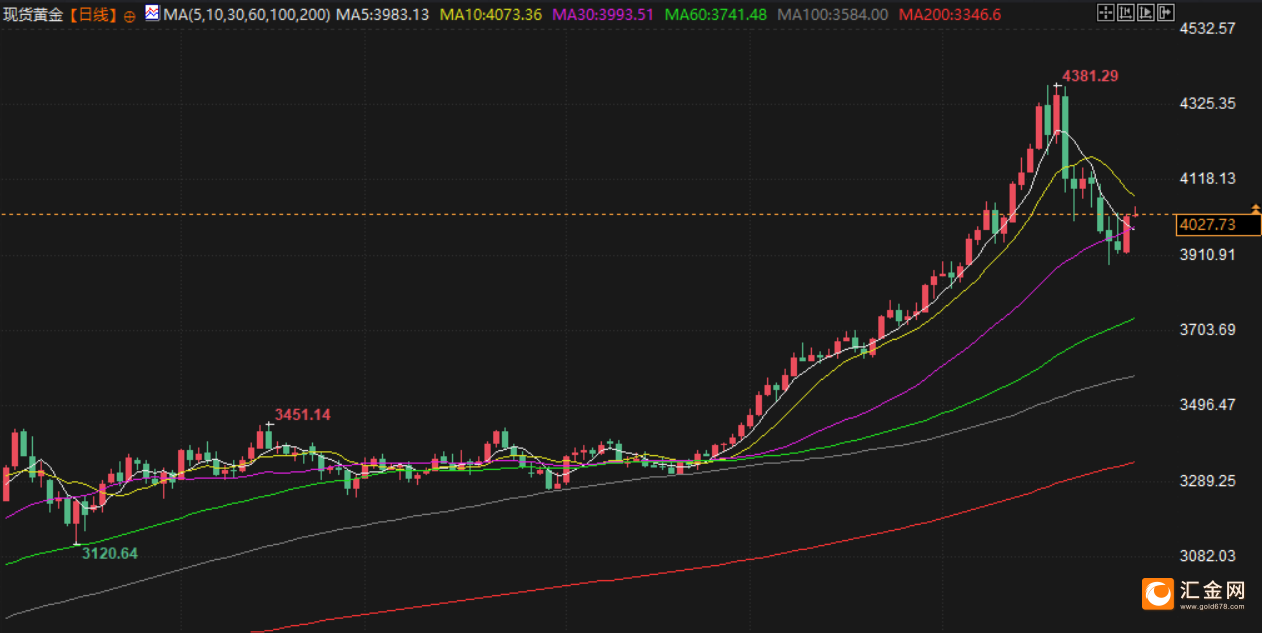Click the 3120.64 low price marker
The image size is (1262, 633).
(108, 553)
